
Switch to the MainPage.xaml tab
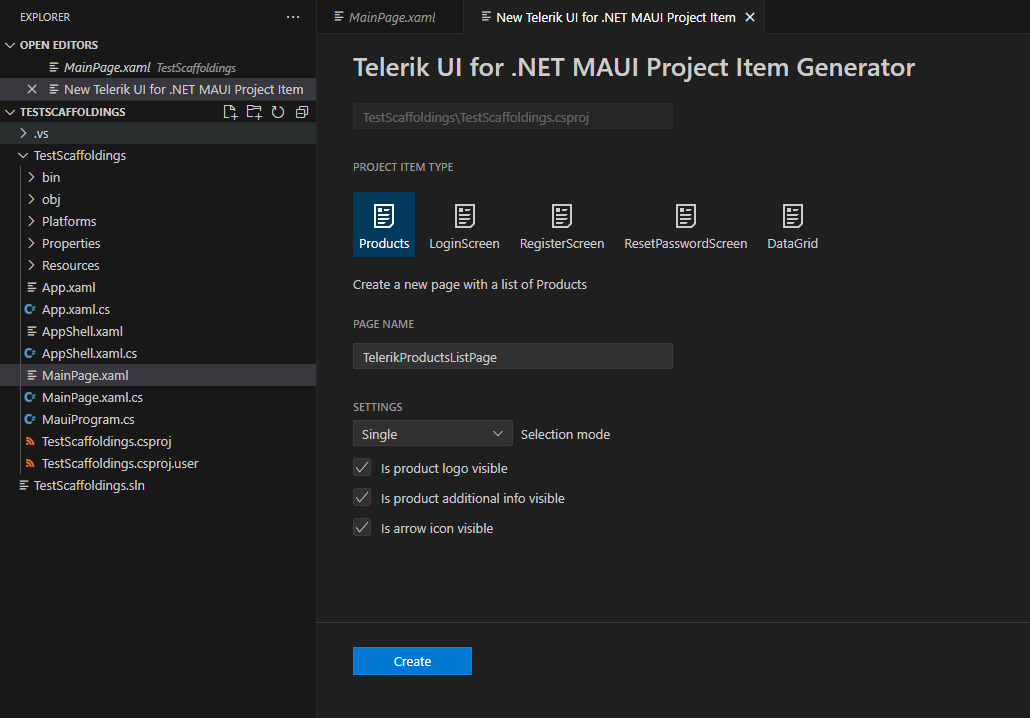pos(390,17)
